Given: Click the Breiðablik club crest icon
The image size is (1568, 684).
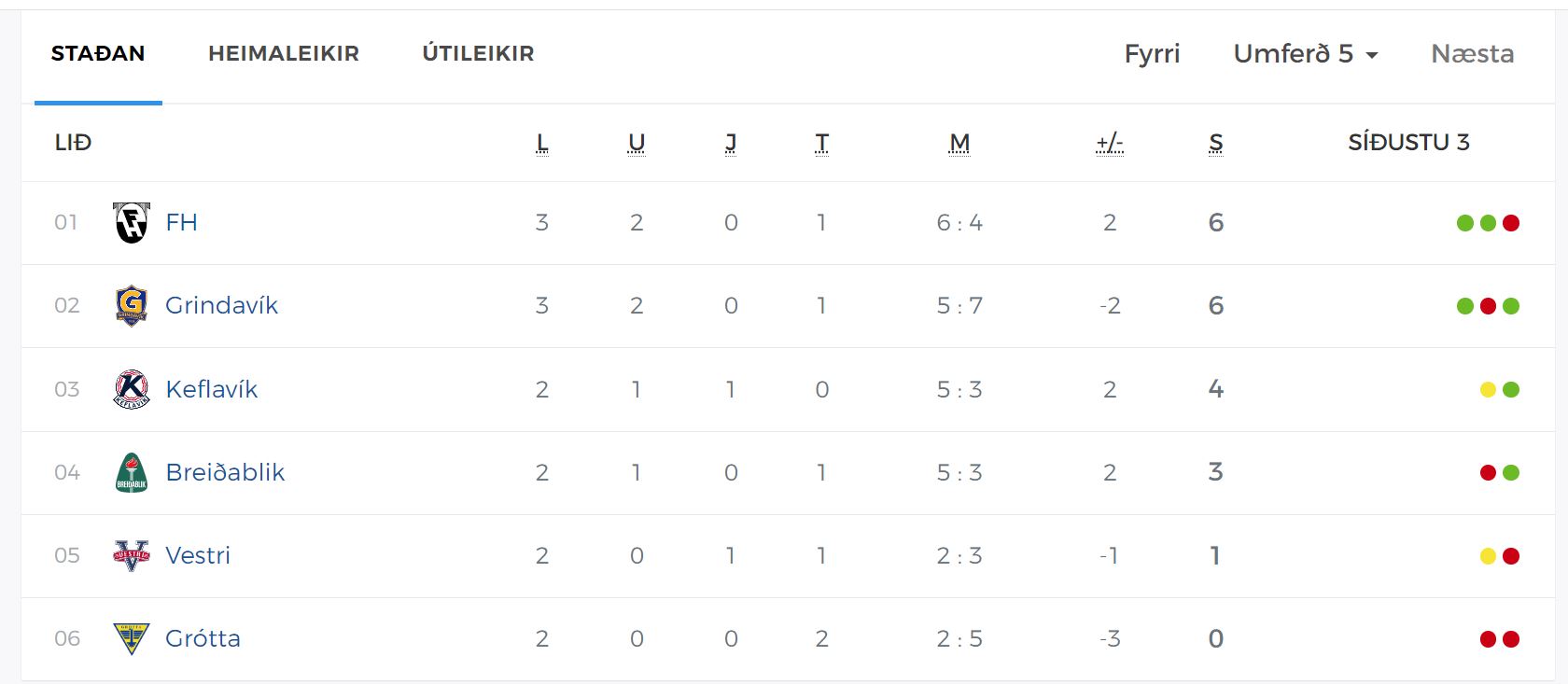Looking at the screenshot, I should tap(131, 472).
